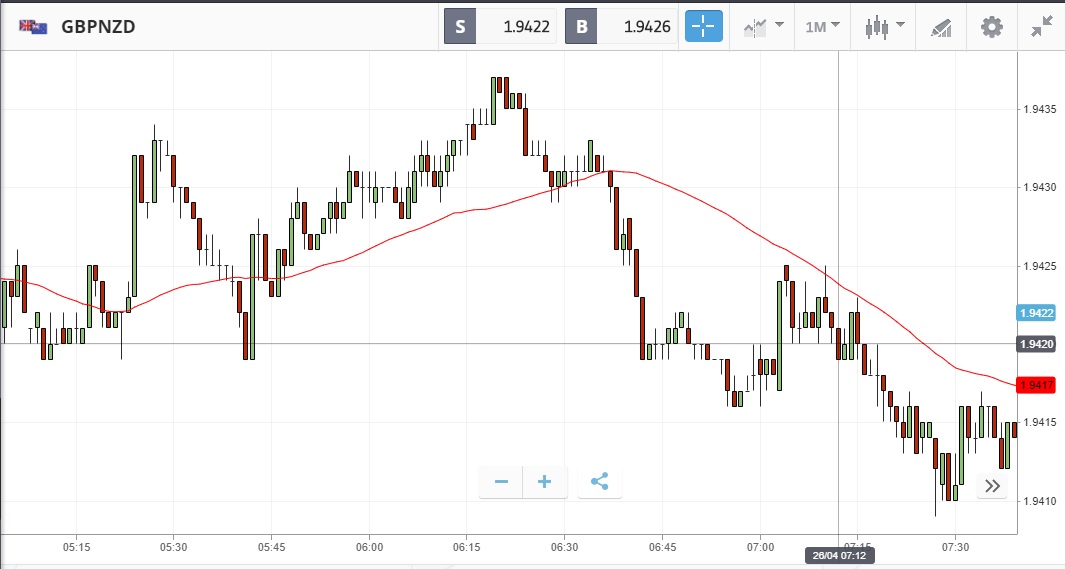Open chart settings gear

pos(991,27)
